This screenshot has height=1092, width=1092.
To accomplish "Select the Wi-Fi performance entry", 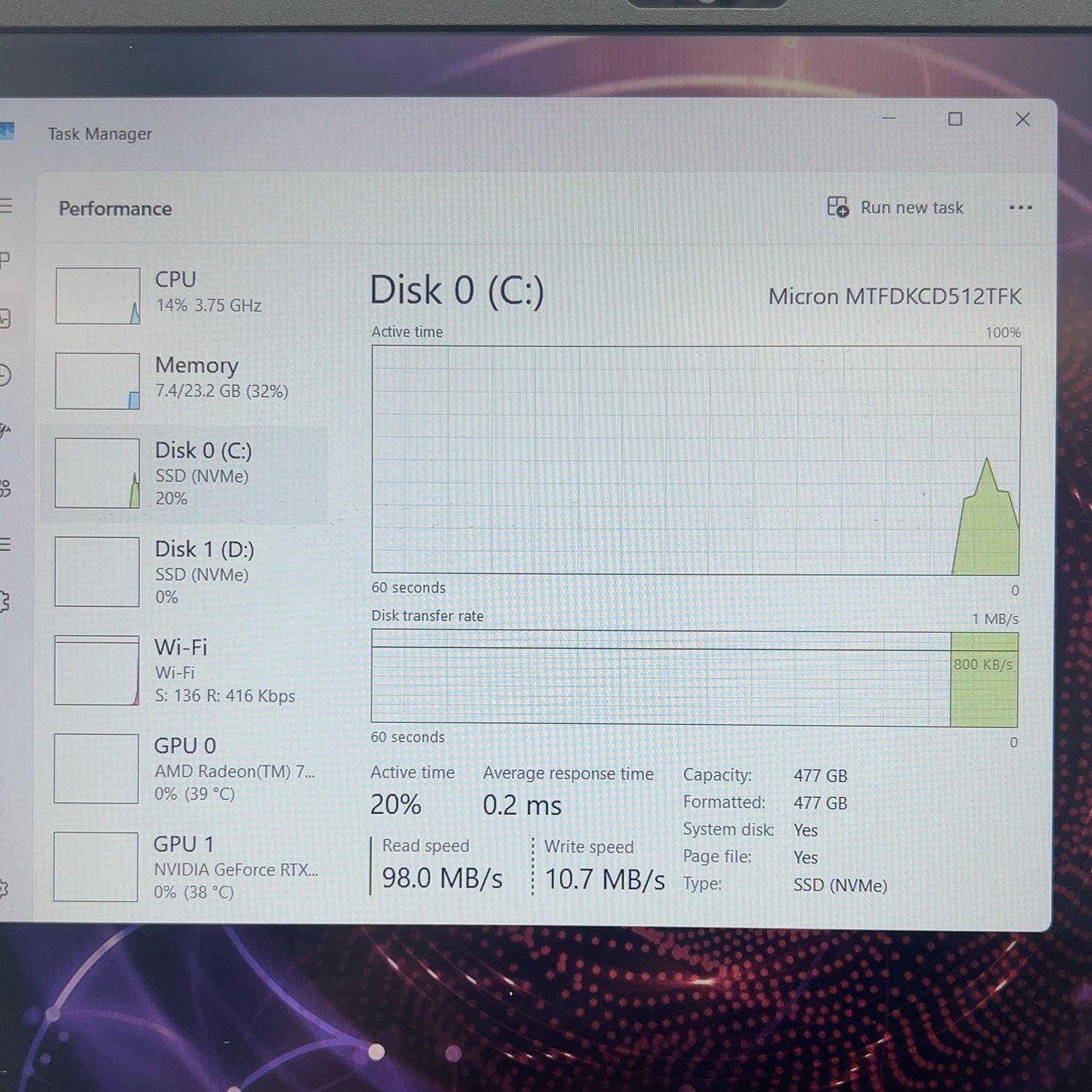I will pyautogui.click(x=186, y=670).
